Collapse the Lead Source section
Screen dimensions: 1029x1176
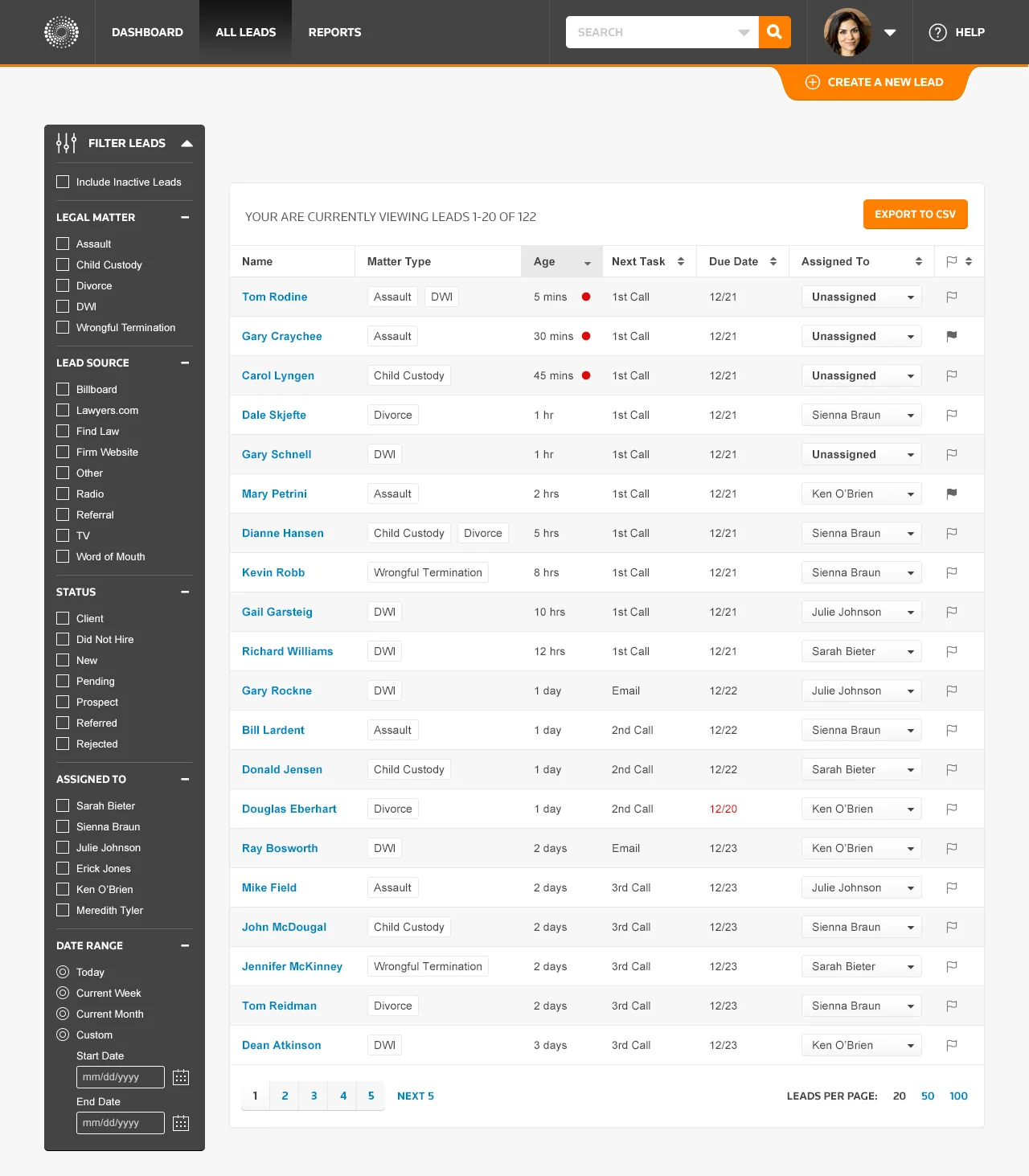coord(186,363)
